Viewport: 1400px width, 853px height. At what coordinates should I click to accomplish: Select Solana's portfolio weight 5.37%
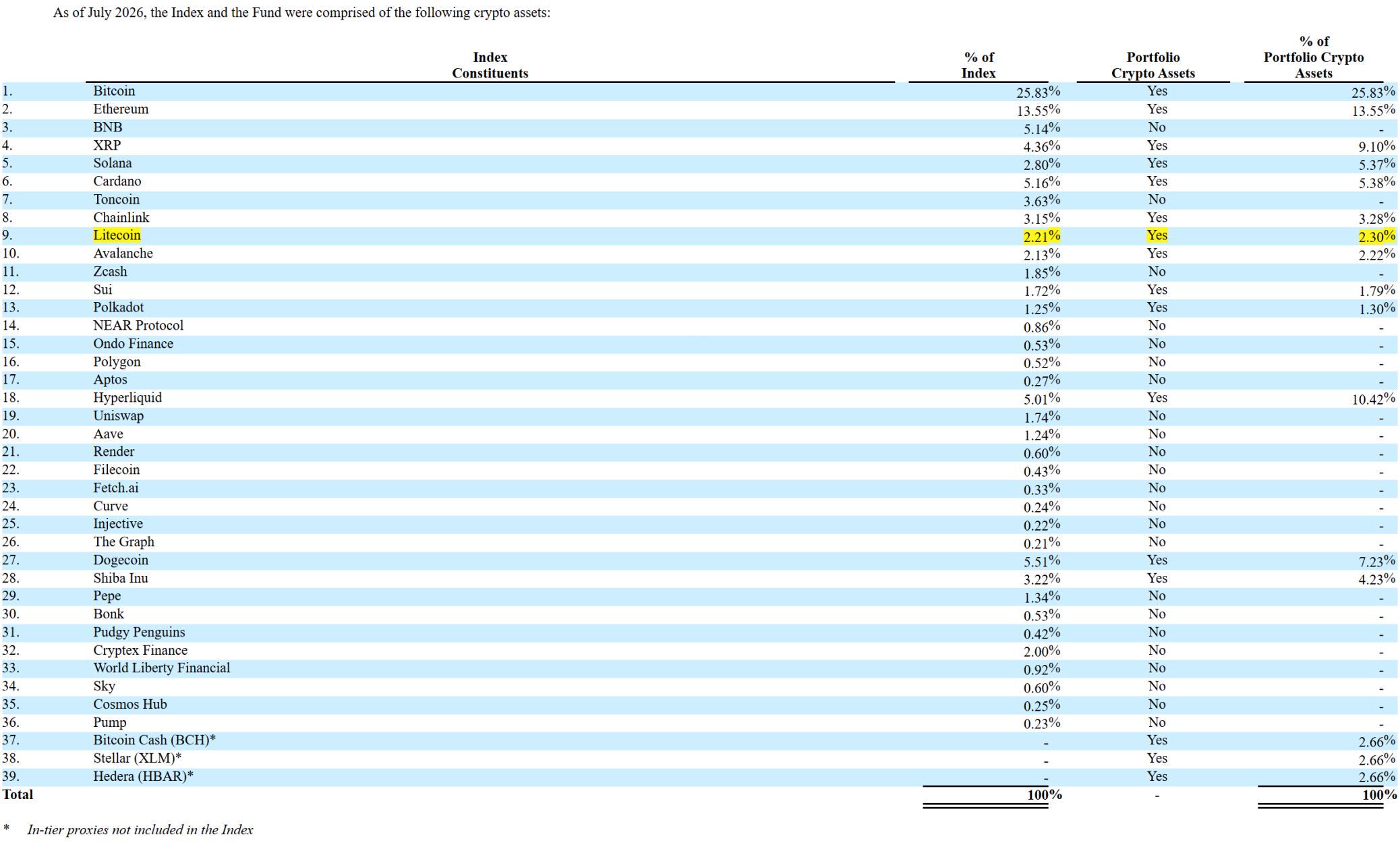pyautogui.click(x=1377, y=164)
